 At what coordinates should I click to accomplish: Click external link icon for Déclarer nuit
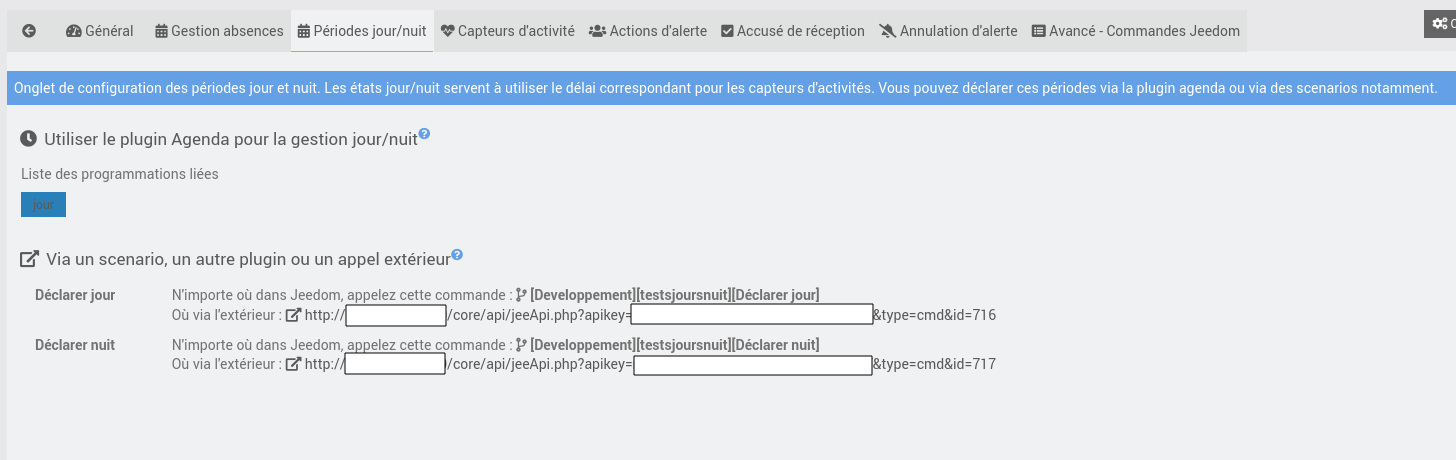pyautogui.click(x=293, y=365)
